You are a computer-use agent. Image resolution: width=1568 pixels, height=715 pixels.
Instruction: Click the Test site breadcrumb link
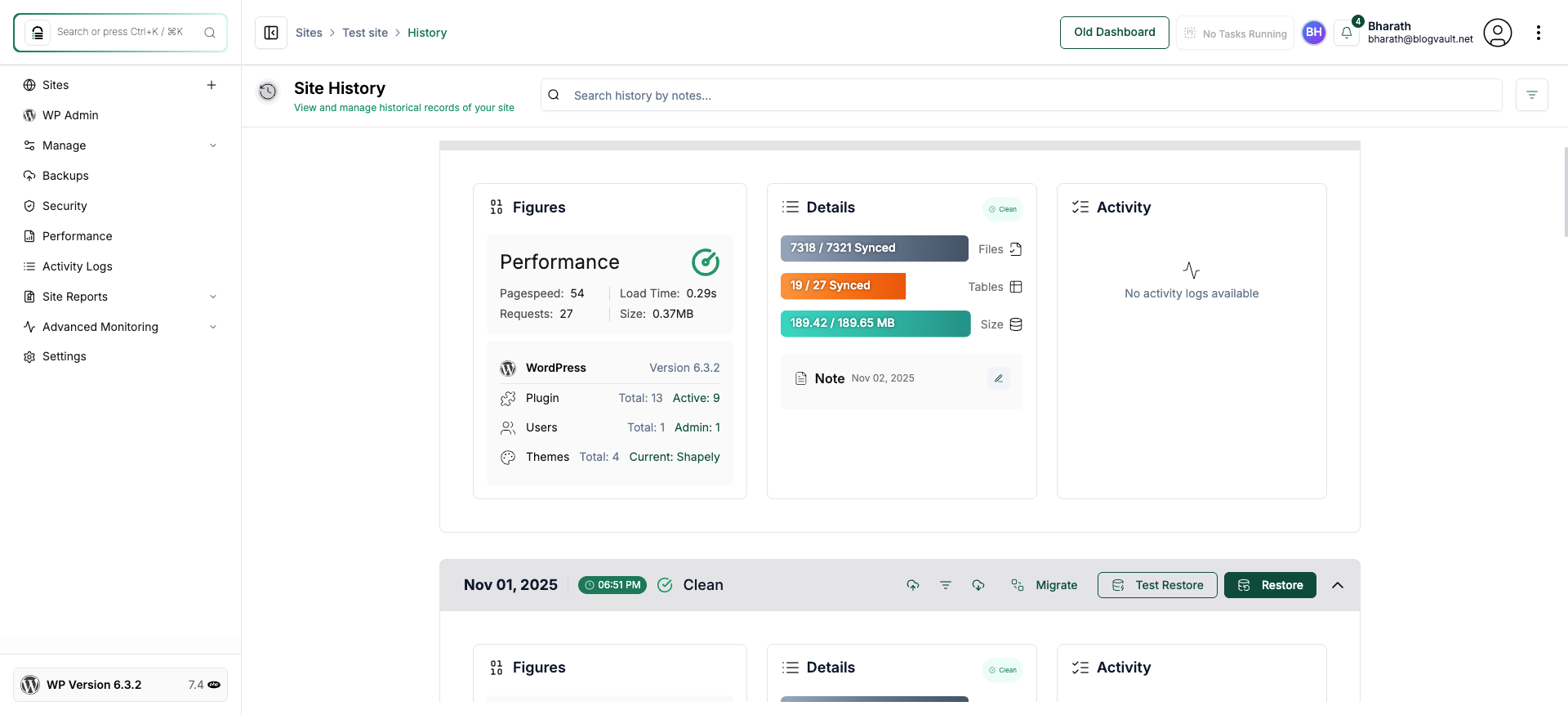(365, 33)
